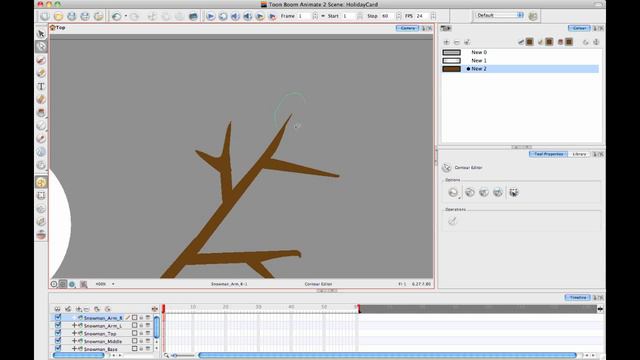Viewport: 640px width, 360px height.
Task: Click the reset view icon in Camera status bar
Action: pyautogui.click(x=54, y=284)
